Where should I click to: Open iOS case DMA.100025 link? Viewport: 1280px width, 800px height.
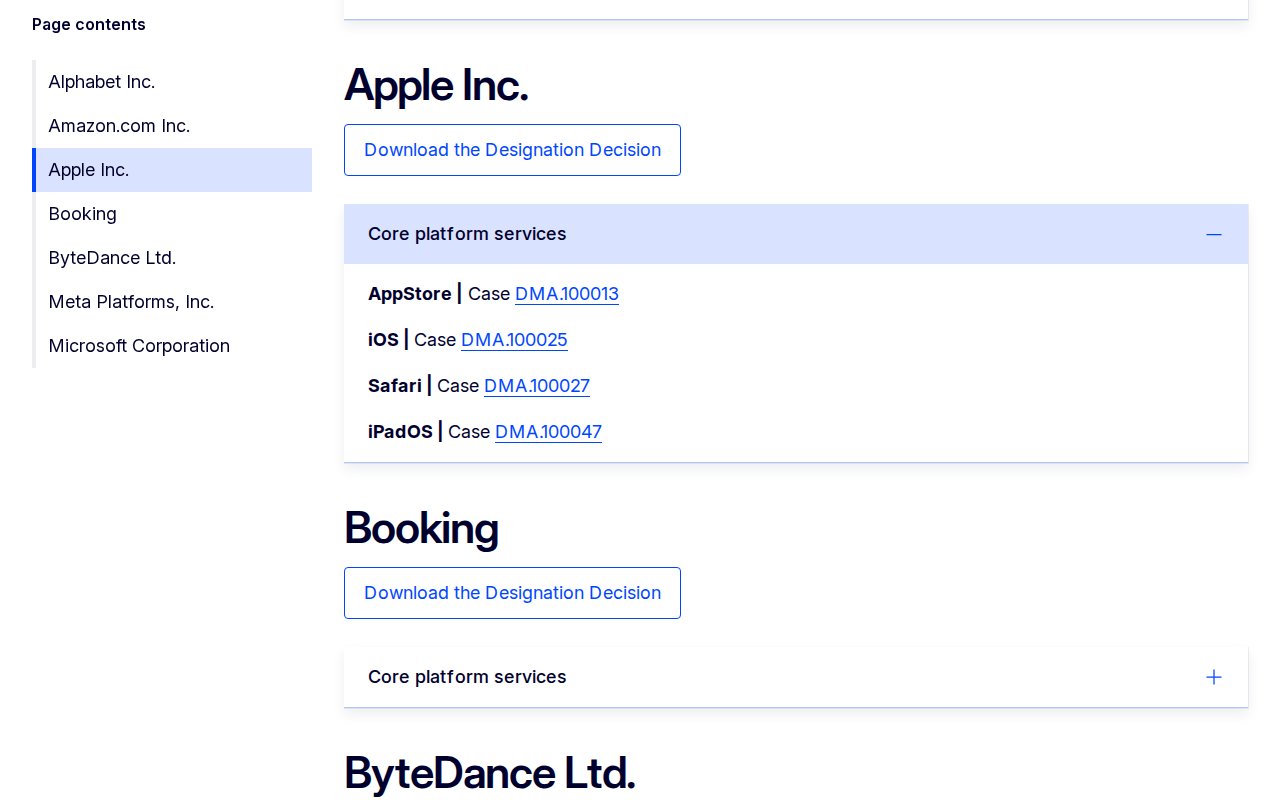[x=514, y=340]
